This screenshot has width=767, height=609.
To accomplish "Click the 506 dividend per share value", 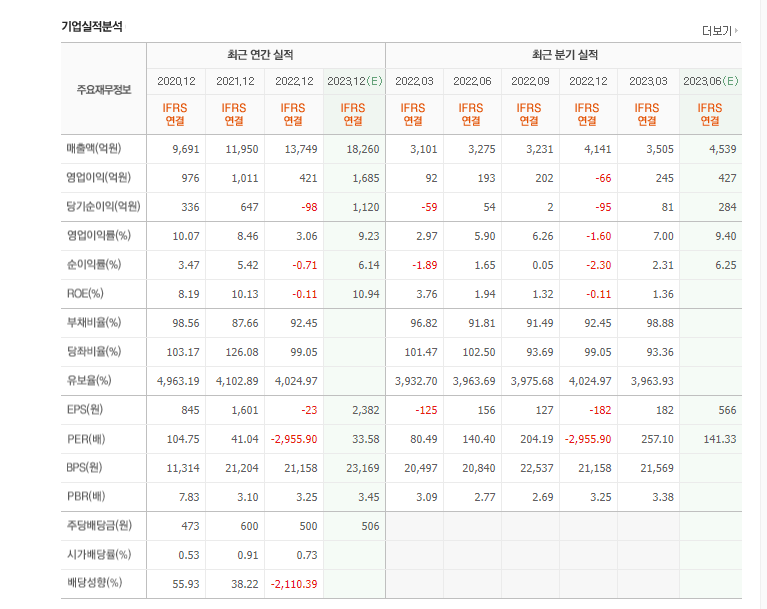I will pyautogui.click(x=370, y=526).
